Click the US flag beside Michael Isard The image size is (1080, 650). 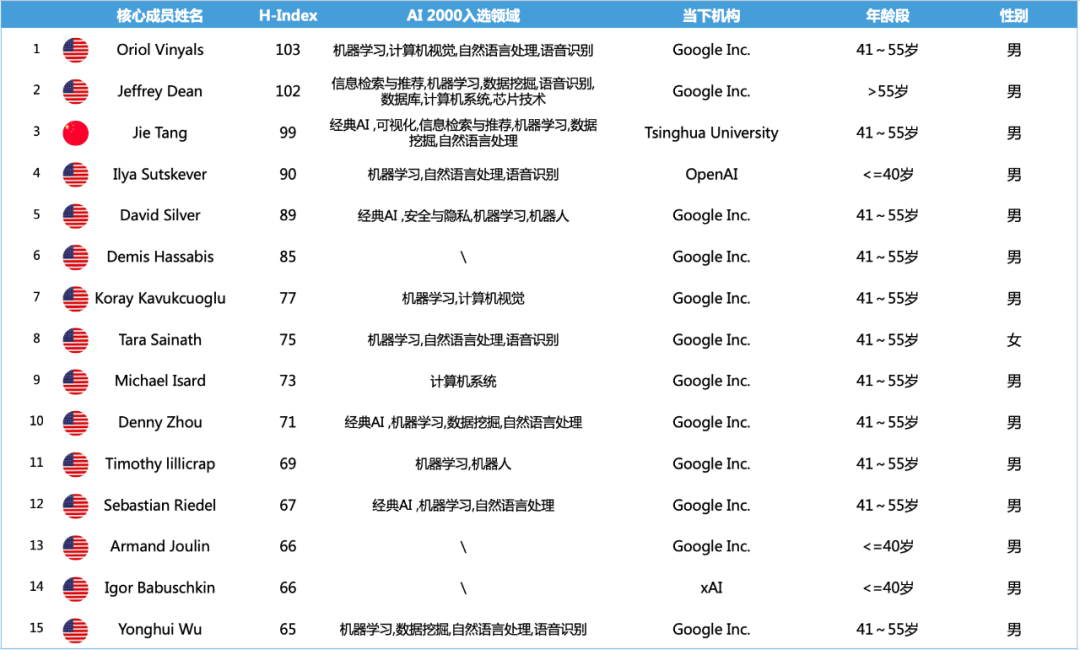click(76, 381)
